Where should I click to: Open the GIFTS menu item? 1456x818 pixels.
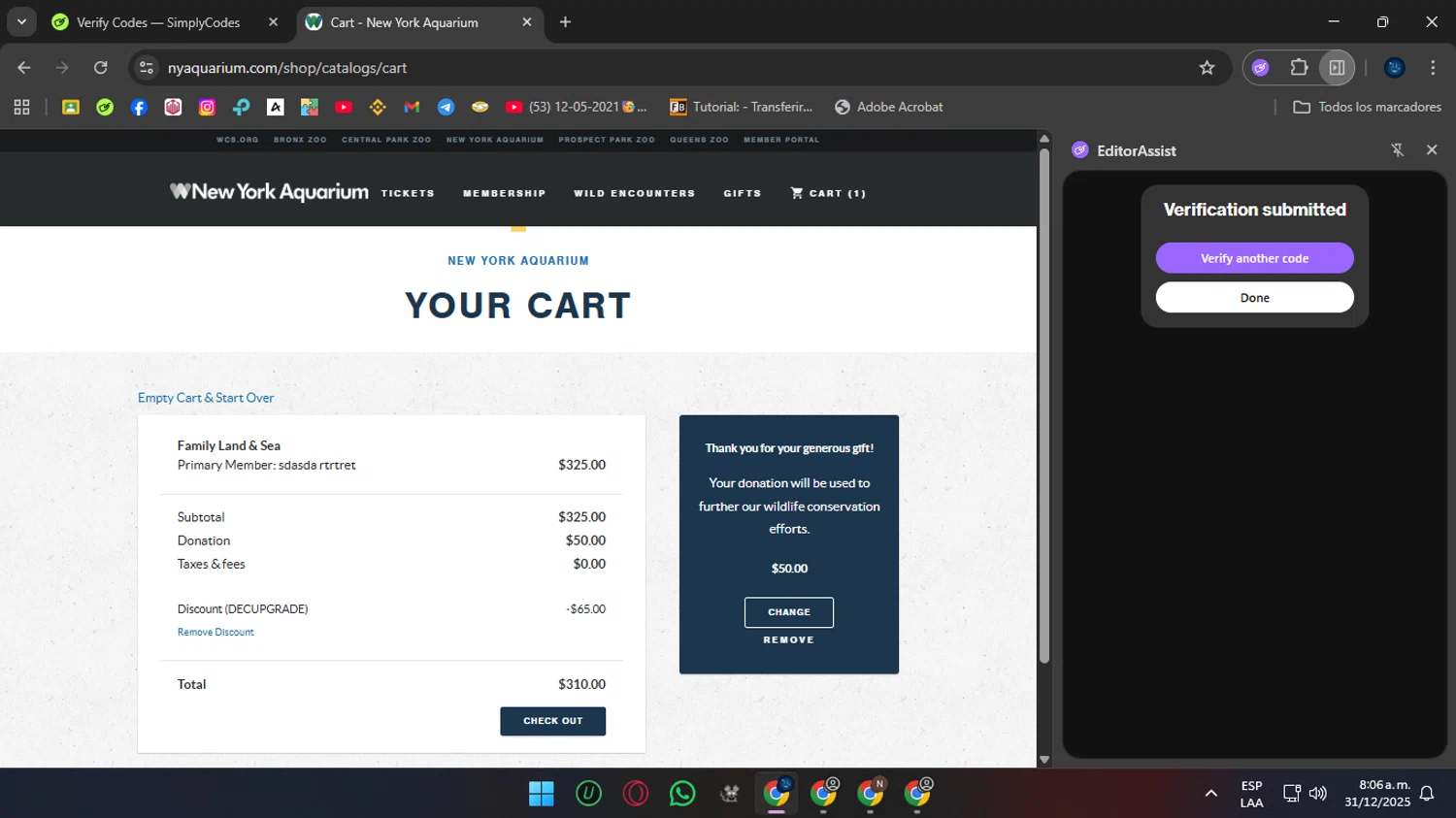click(743, 193)
